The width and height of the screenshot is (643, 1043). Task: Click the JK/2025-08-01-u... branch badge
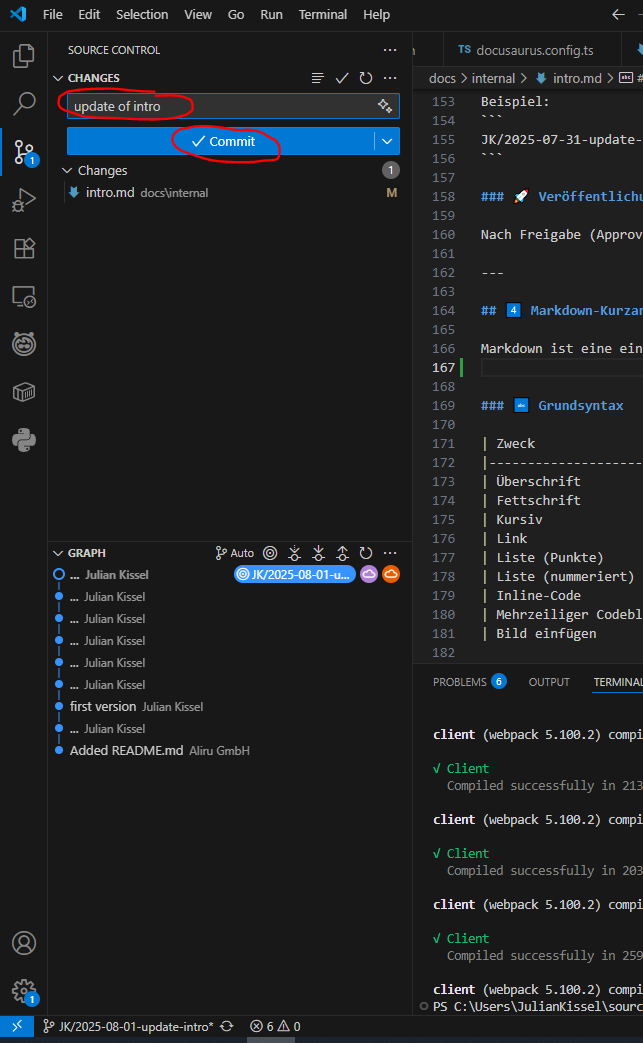(295, 574)
